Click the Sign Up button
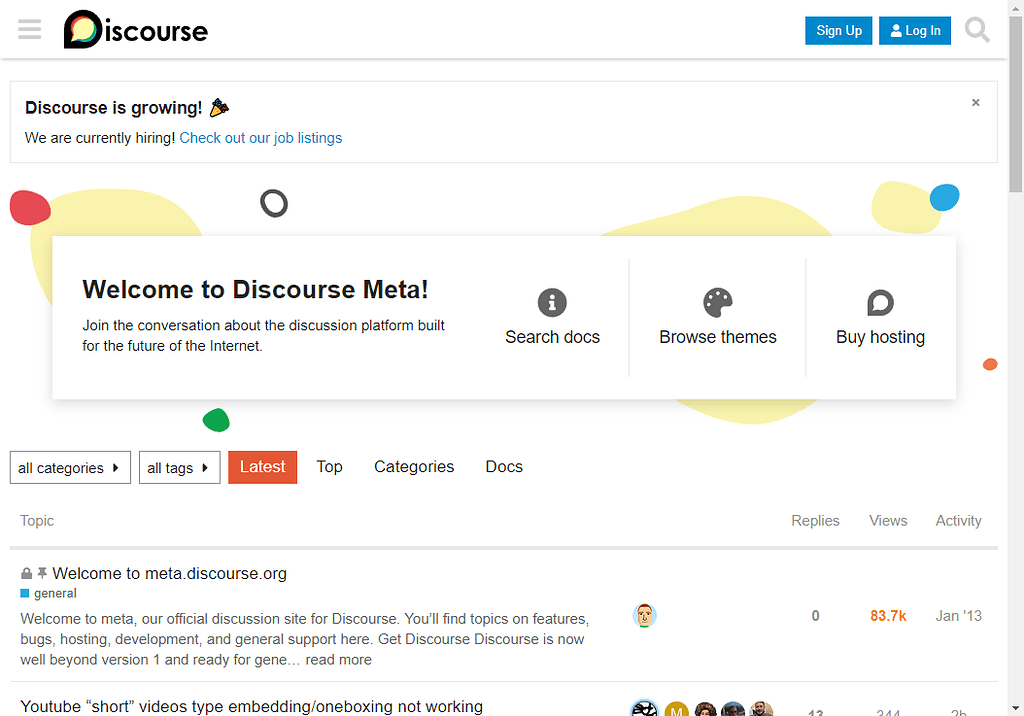The width and height of the screenshot is (1024, 716). [x=839, y=31]
